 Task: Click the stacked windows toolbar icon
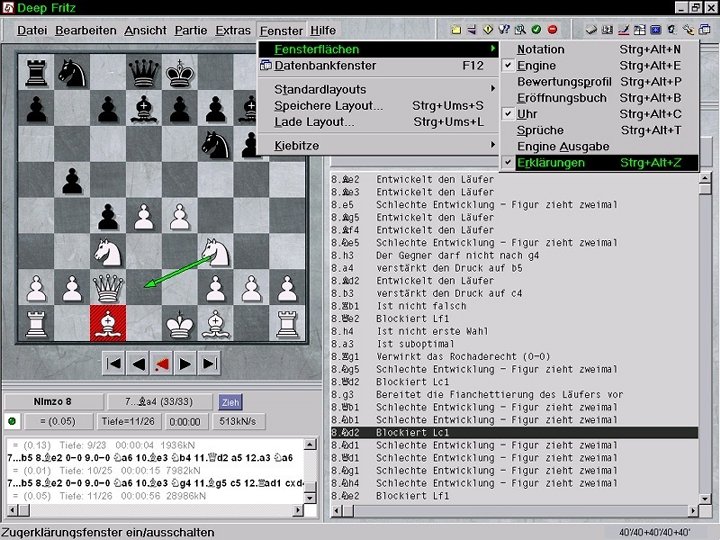704,30
